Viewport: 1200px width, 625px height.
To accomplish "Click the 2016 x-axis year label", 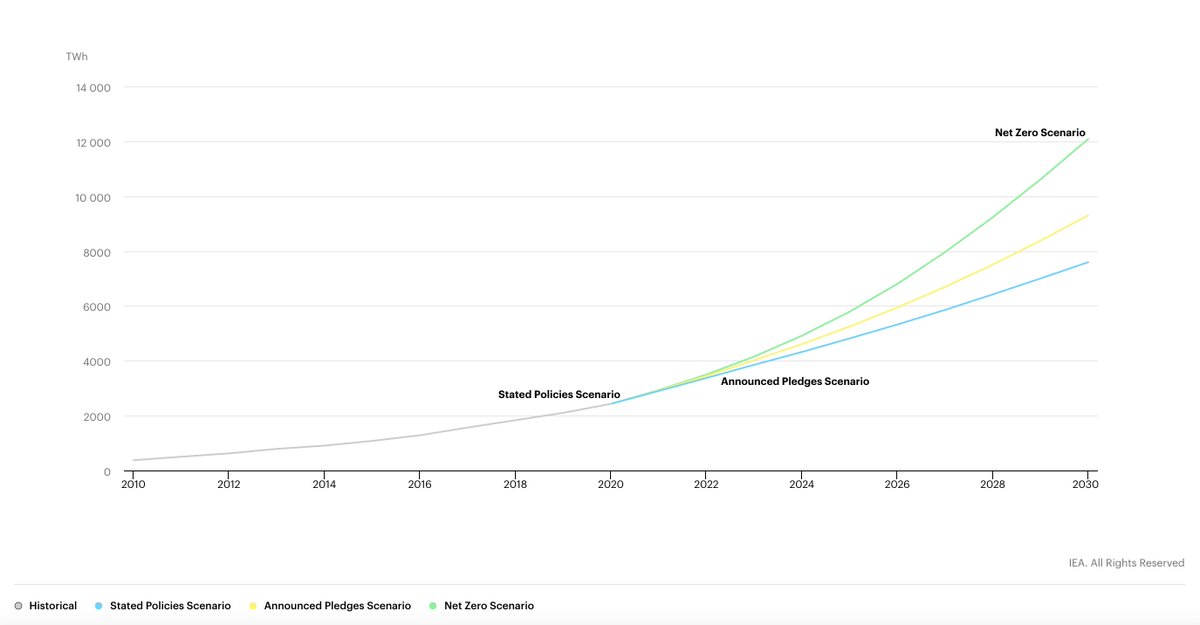I will [x=420, y=484].
